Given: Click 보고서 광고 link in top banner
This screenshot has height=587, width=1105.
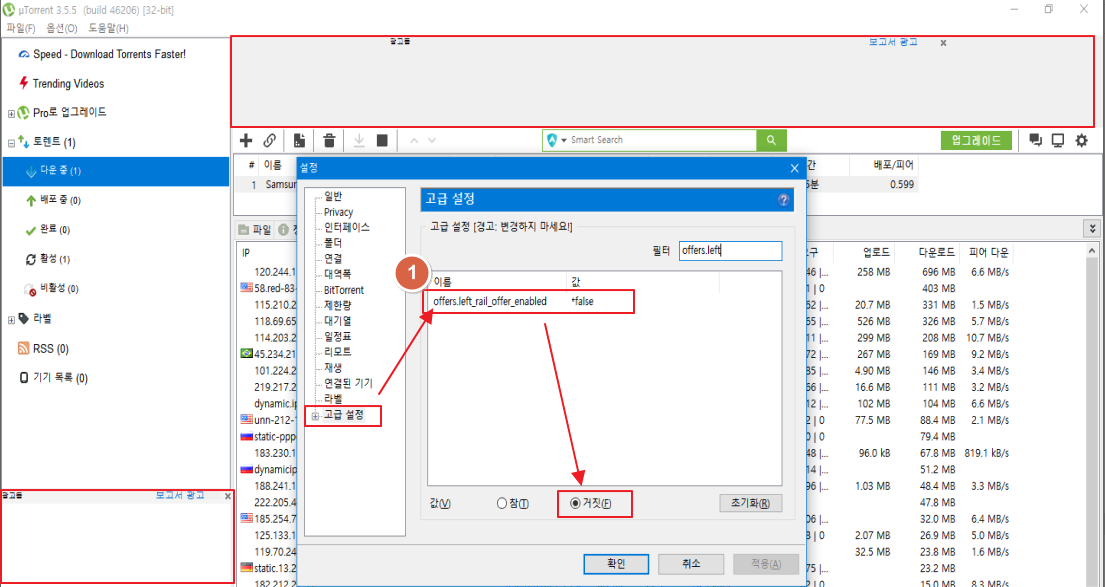Looking at the screenshot, I should [893, 42].
